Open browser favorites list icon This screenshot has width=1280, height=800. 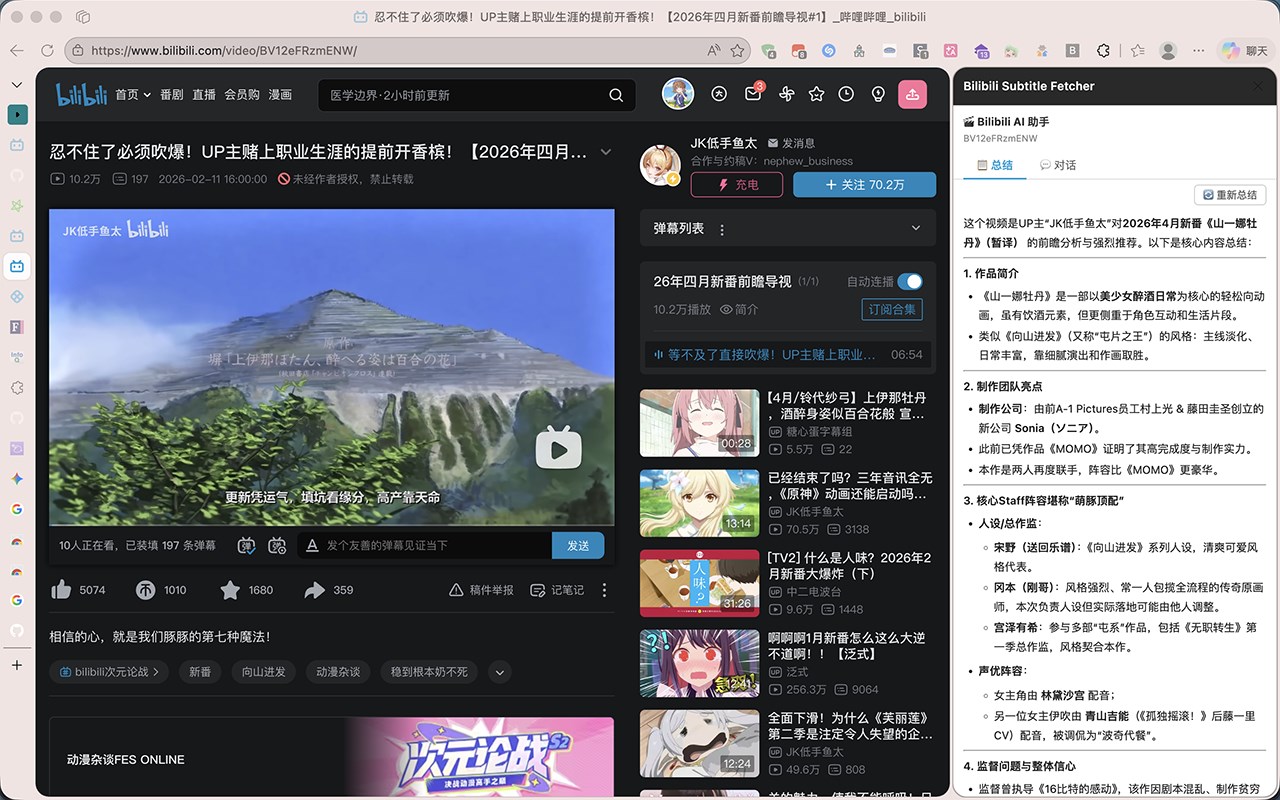pyautogui.click(x=1138, y=50)
